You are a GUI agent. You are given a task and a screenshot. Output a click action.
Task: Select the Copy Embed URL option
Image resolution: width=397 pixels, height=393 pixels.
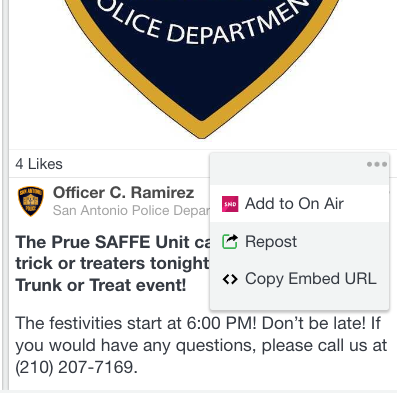[x=299, y=279]
